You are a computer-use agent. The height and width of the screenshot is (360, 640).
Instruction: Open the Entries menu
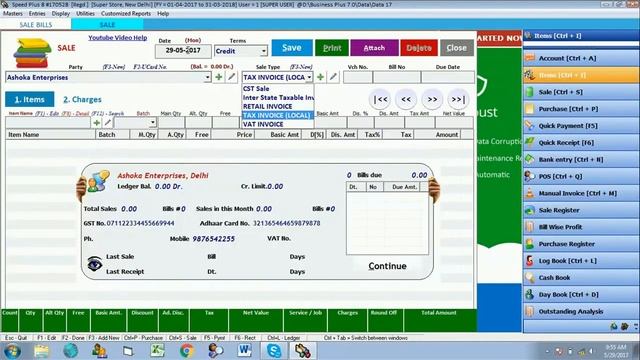pyautogui.click(x=37, y=13)
